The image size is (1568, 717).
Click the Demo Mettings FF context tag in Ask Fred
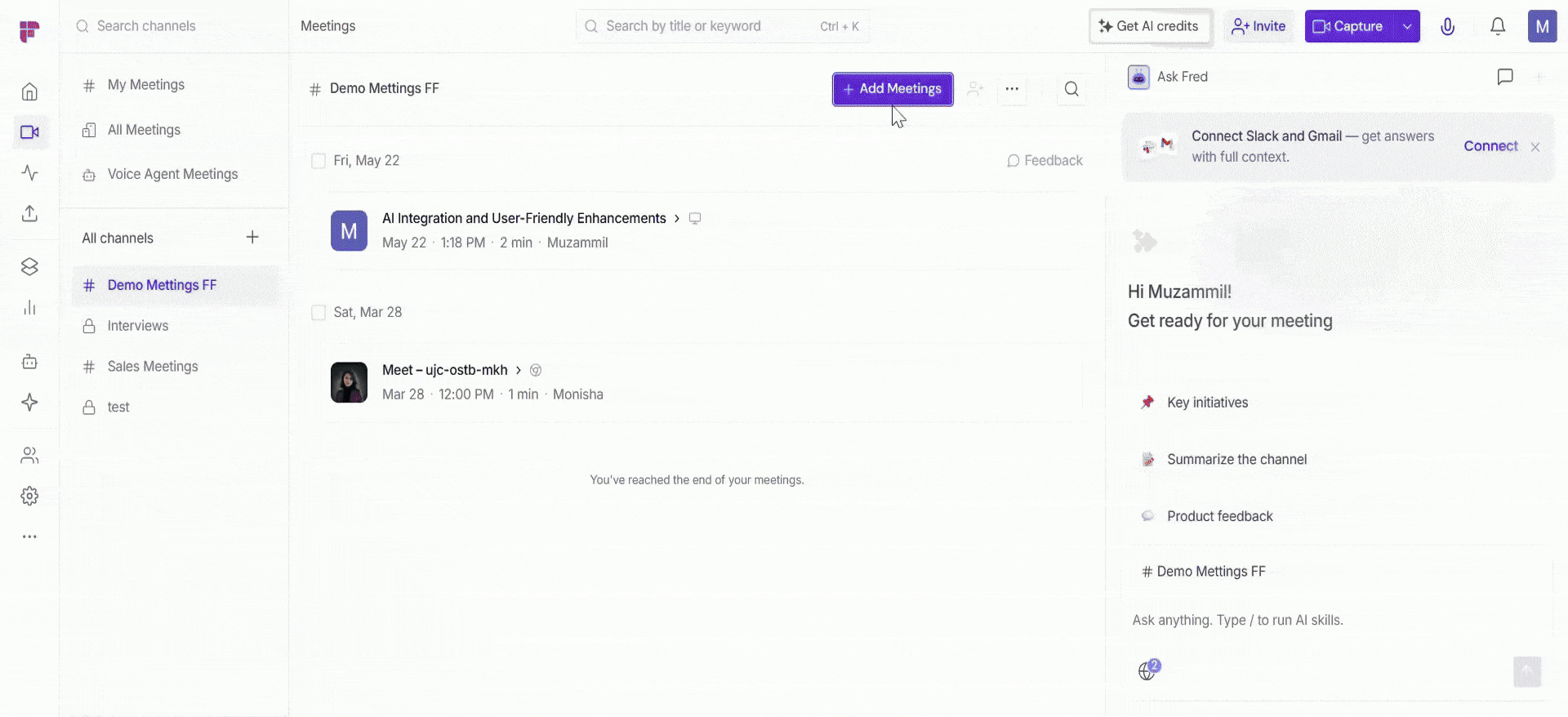pyautogui.click(x=1204, y=572)
